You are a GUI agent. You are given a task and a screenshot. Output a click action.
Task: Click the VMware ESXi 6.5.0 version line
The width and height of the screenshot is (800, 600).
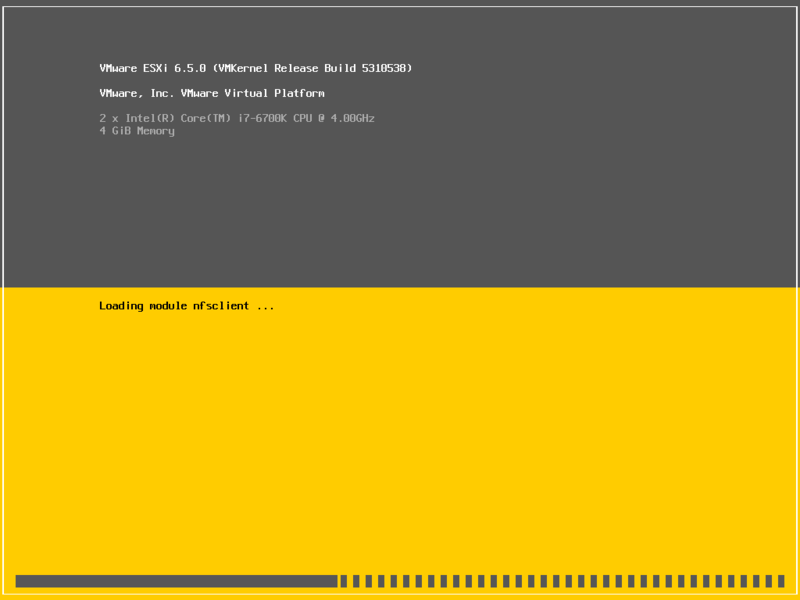click(x=256, y=68)
